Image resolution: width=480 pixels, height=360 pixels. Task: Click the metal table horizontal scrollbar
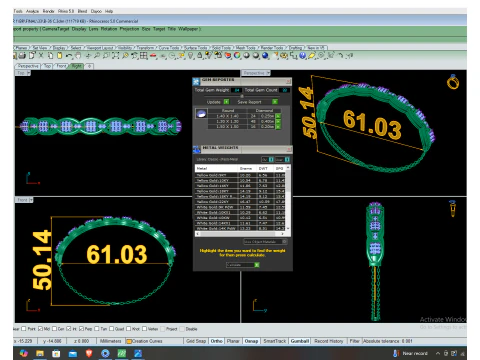pos(240,234)
